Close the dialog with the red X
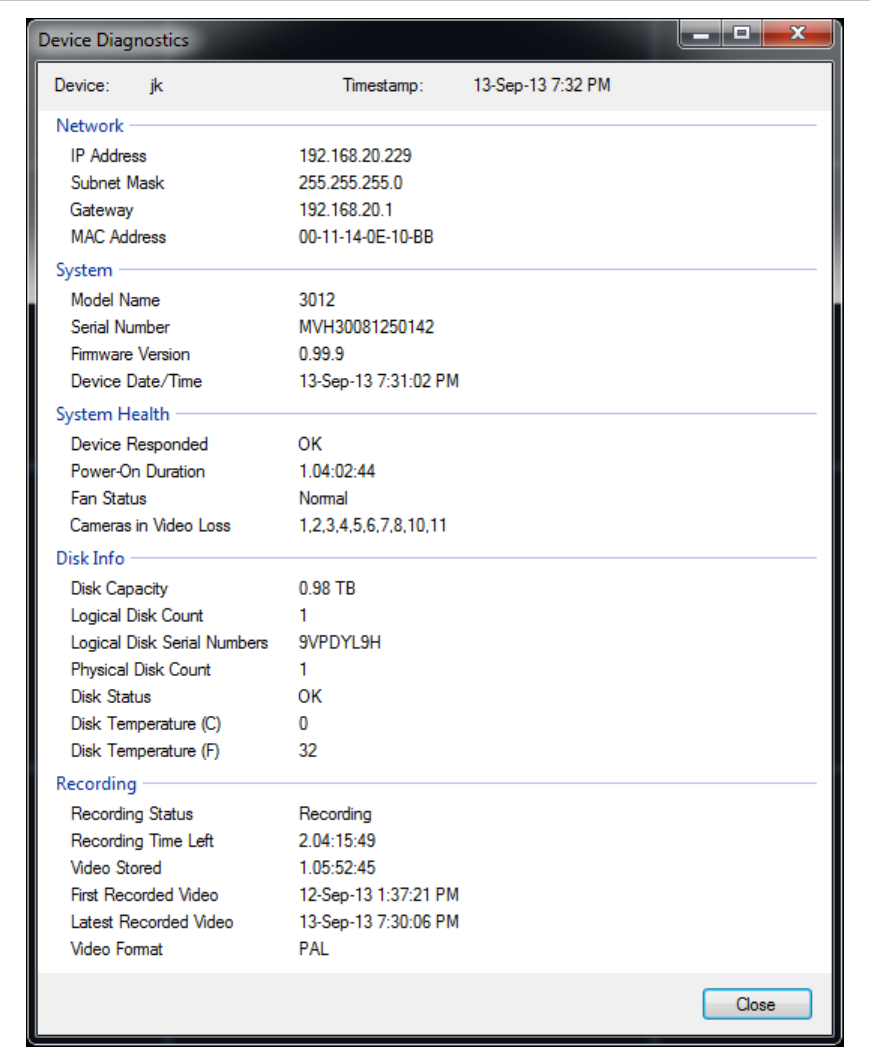The image size is (870, 1047). pyautogui.click(x=797, y=36)
